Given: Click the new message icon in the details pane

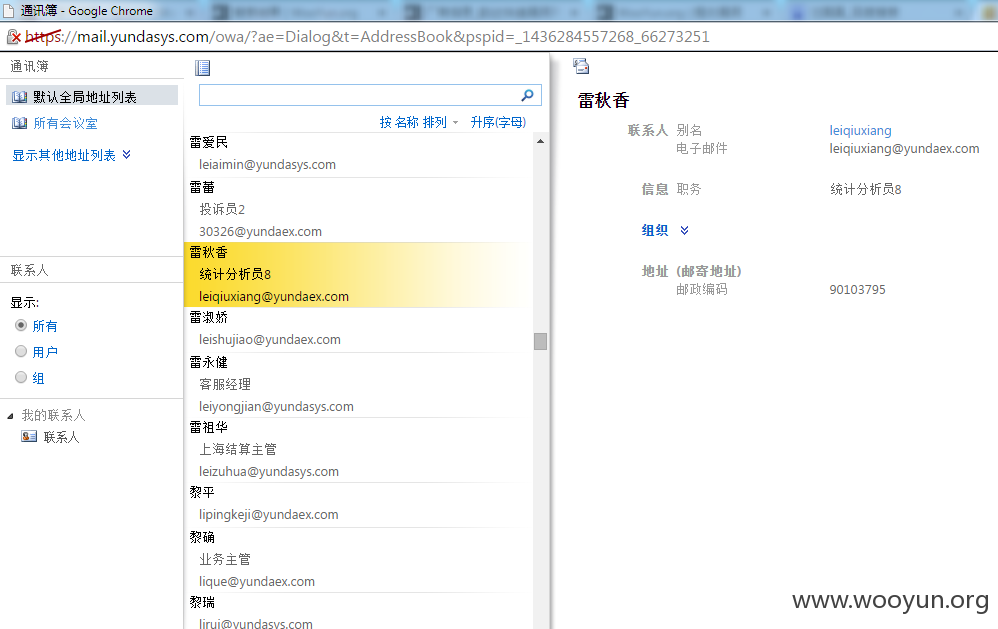Looking at the screenshot, I should click(581, 66).
